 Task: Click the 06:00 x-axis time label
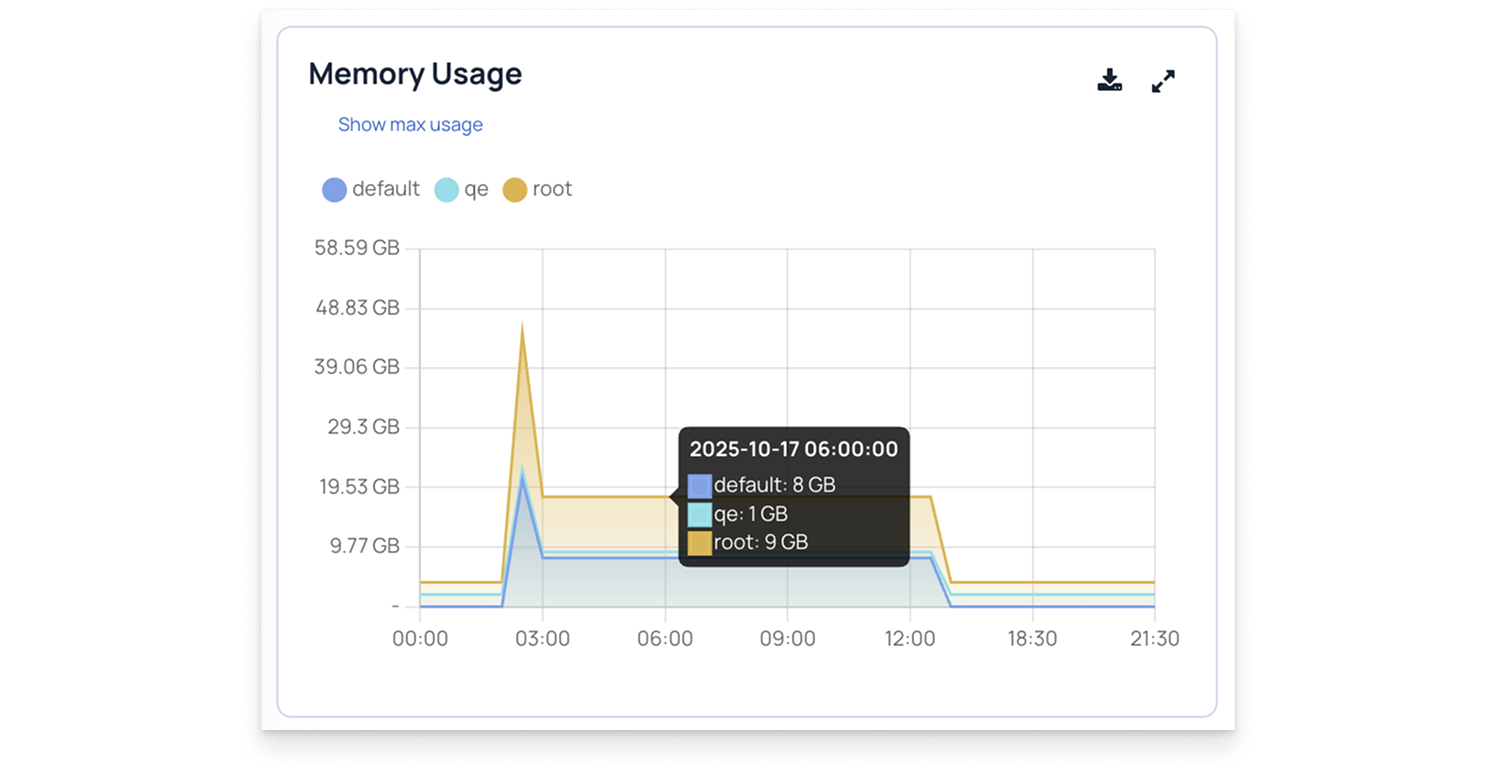point(665,638)
